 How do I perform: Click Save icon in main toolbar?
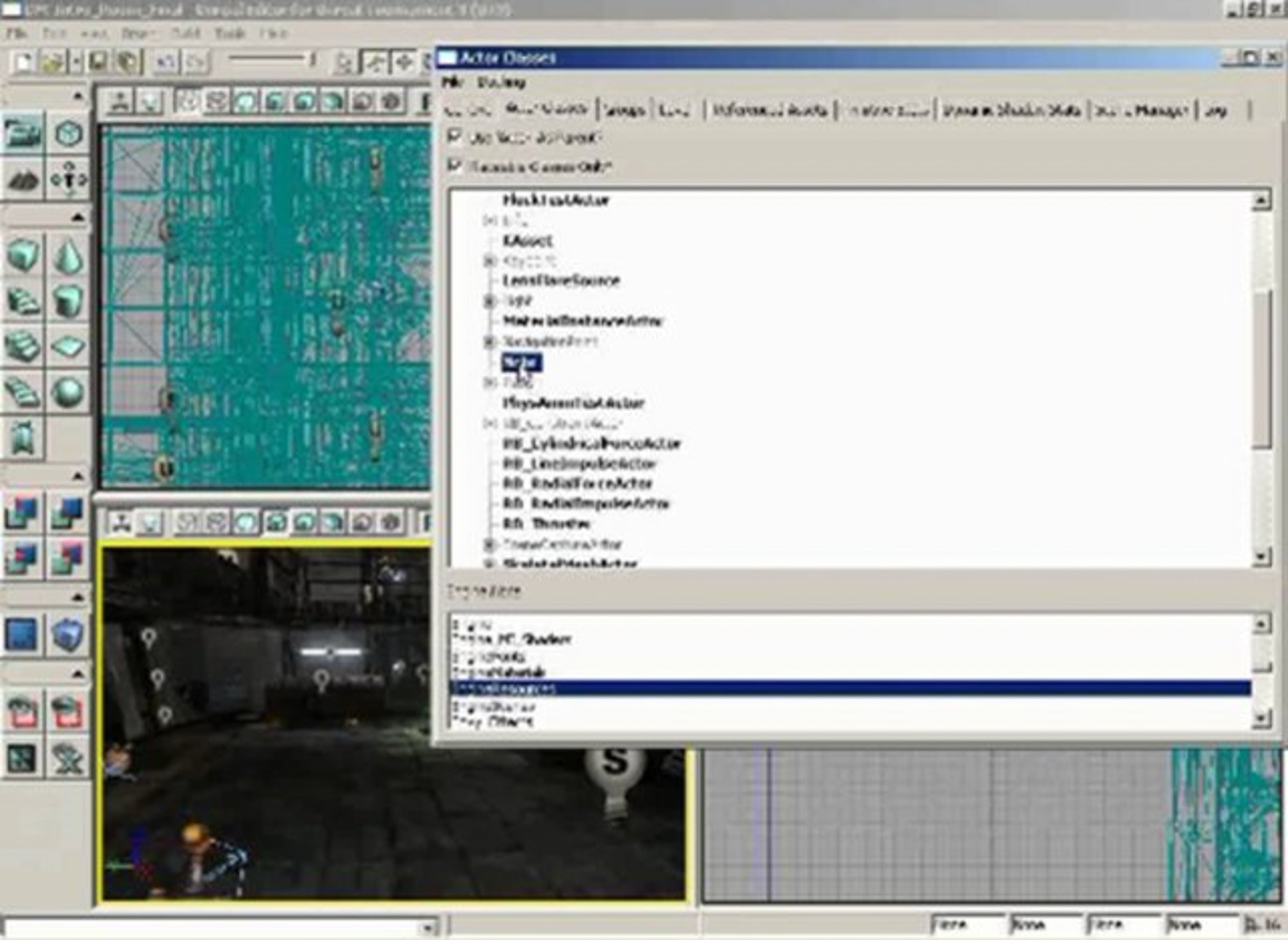[99, 61]
